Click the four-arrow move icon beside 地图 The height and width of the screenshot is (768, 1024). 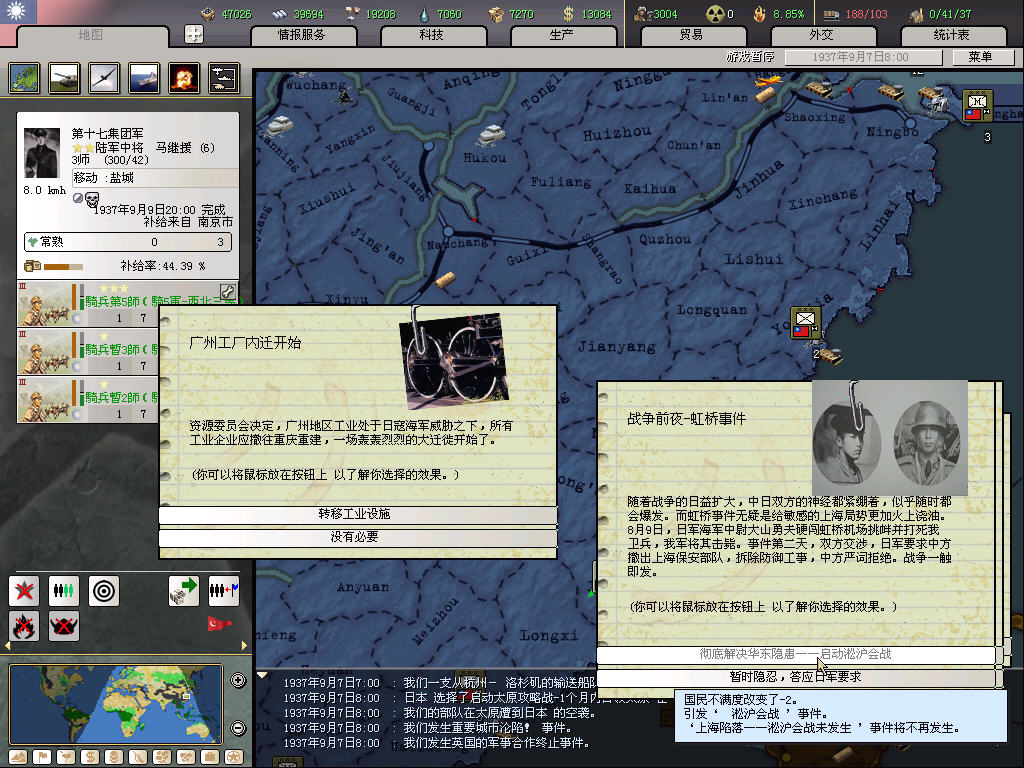point(194,34)
